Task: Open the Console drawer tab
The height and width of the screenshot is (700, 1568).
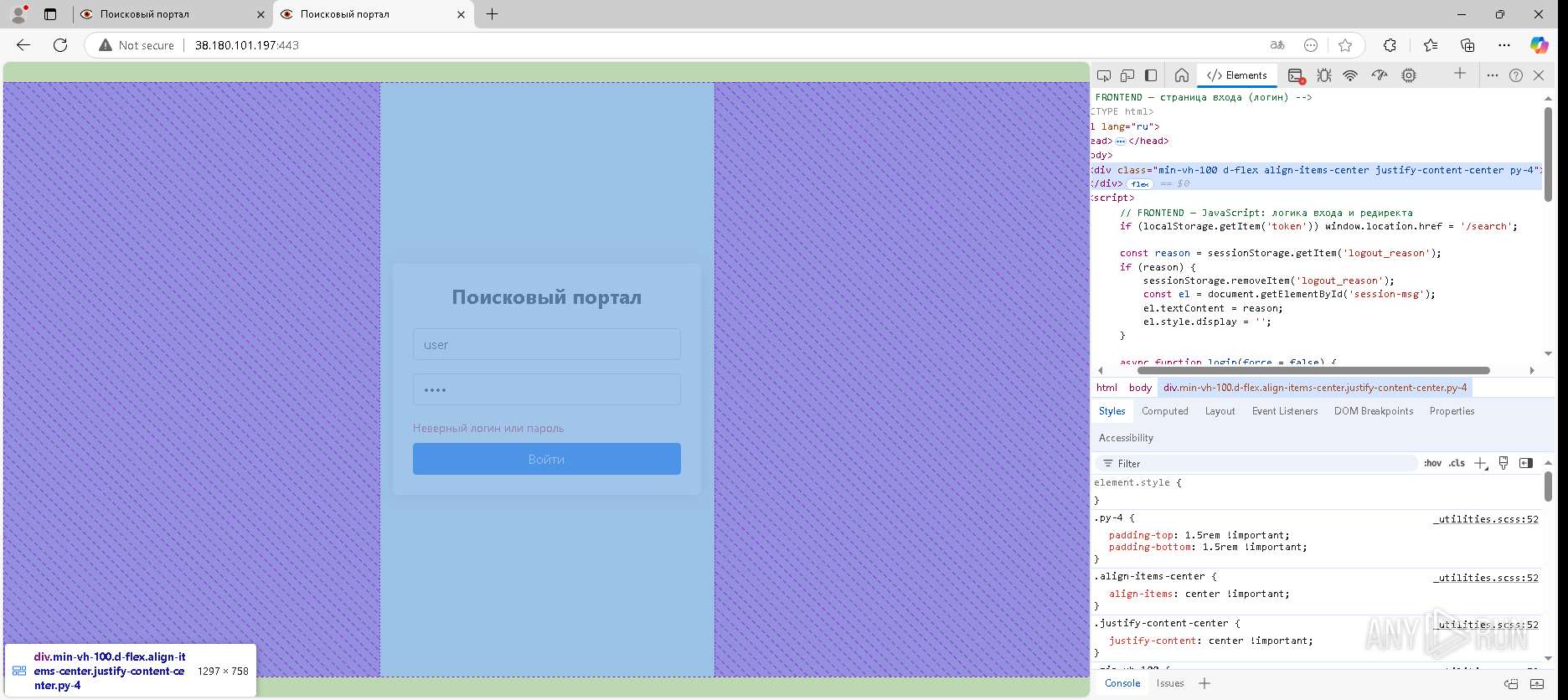Action: tap(1122, 683)
